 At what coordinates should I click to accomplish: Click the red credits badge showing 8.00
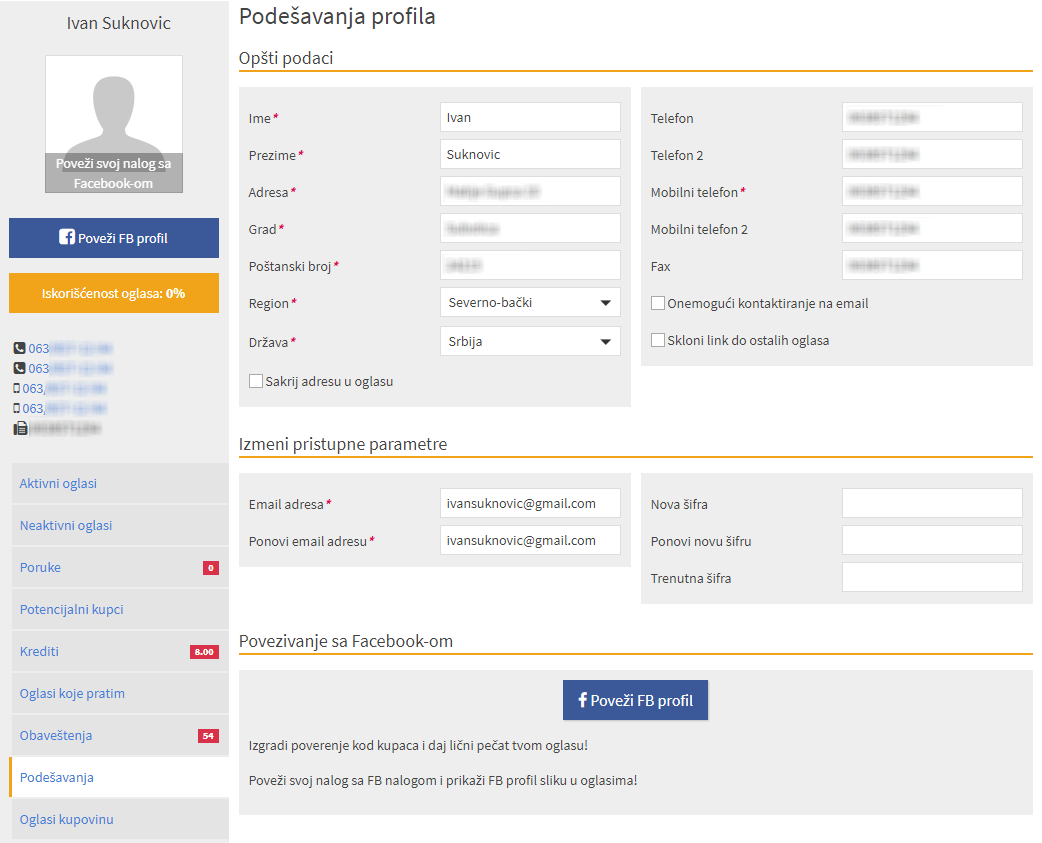pos(204,652)
